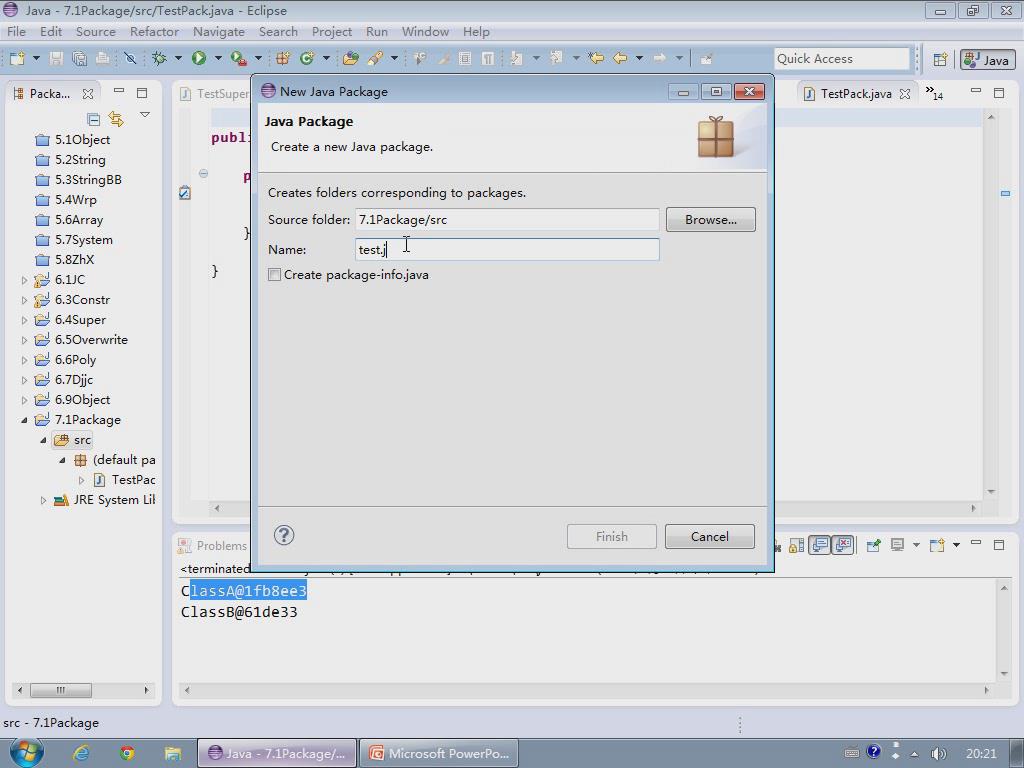Click the green Run button icon
This screenshot has width=1024, height=768.
(199, 59)
